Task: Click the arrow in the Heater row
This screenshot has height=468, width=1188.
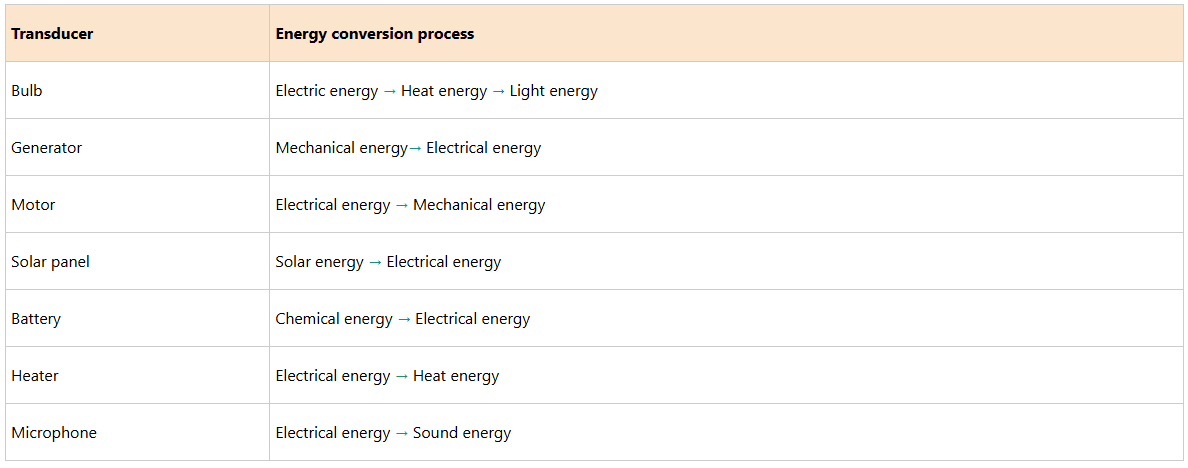Action: tap(401, 376)
